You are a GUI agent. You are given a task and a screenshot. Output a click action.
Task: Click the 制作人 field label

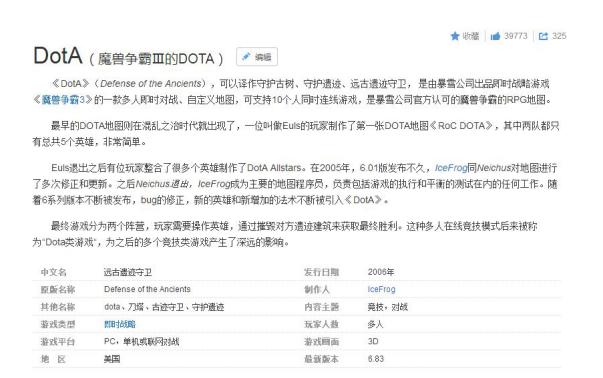click(317, 290)
